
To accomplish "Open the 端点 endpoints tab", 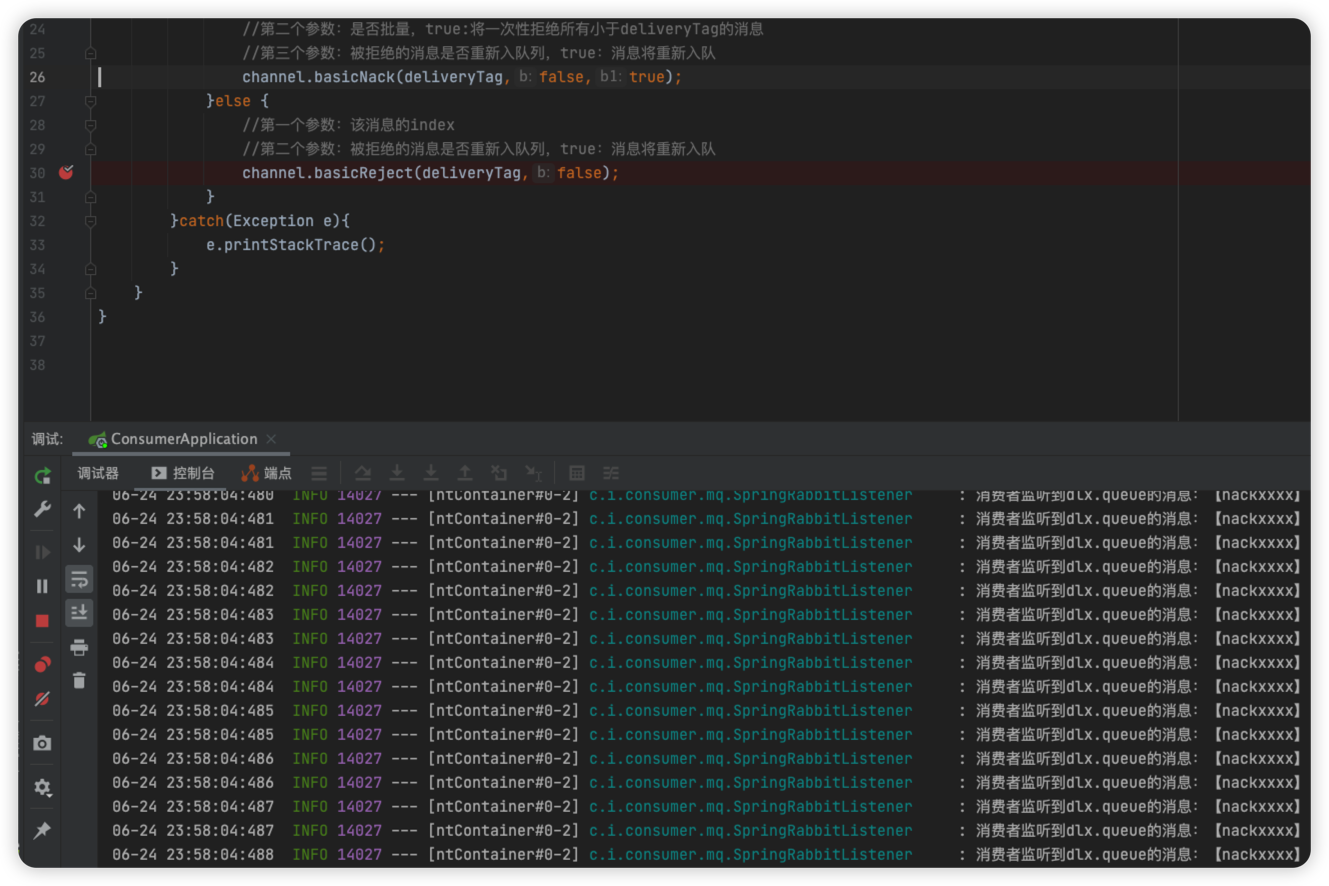I will [266, 472].
